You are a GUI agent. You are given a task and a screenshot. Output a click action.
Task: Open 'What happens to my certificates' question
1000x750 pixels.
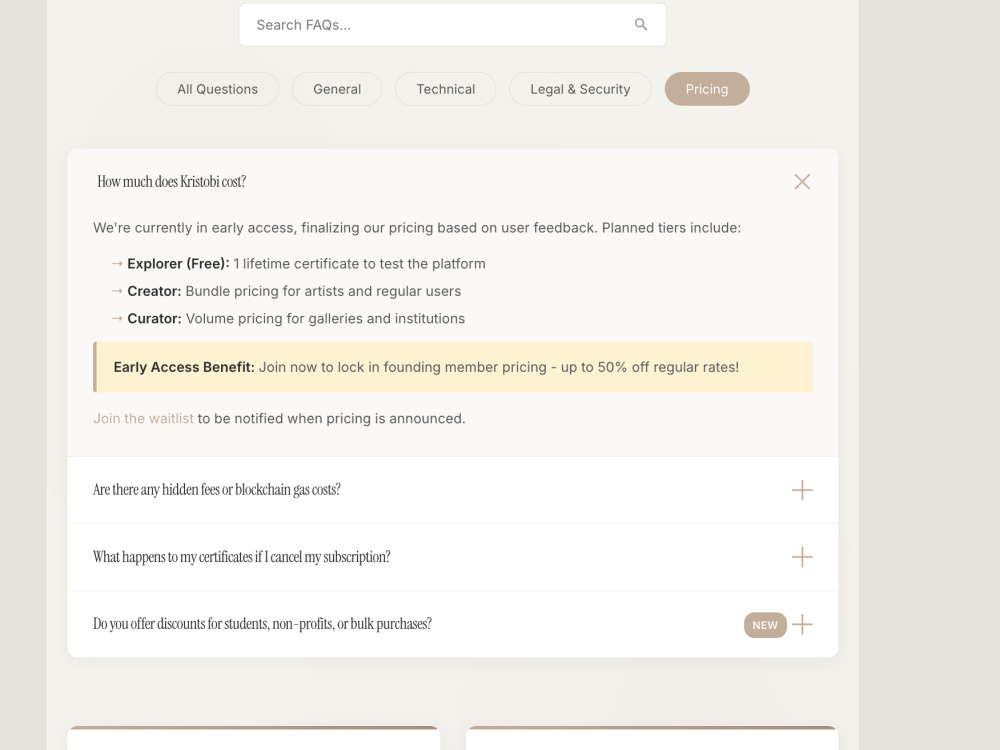tap(242, 557)
